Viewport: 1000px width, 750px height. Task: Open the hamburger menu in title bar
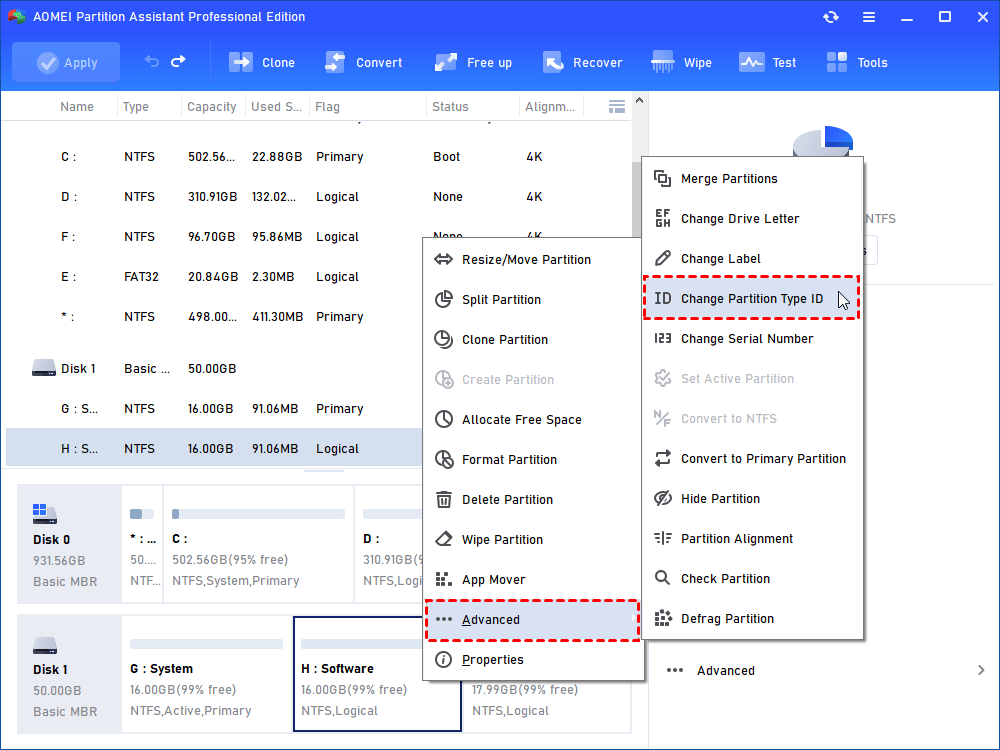pos(869,17)
